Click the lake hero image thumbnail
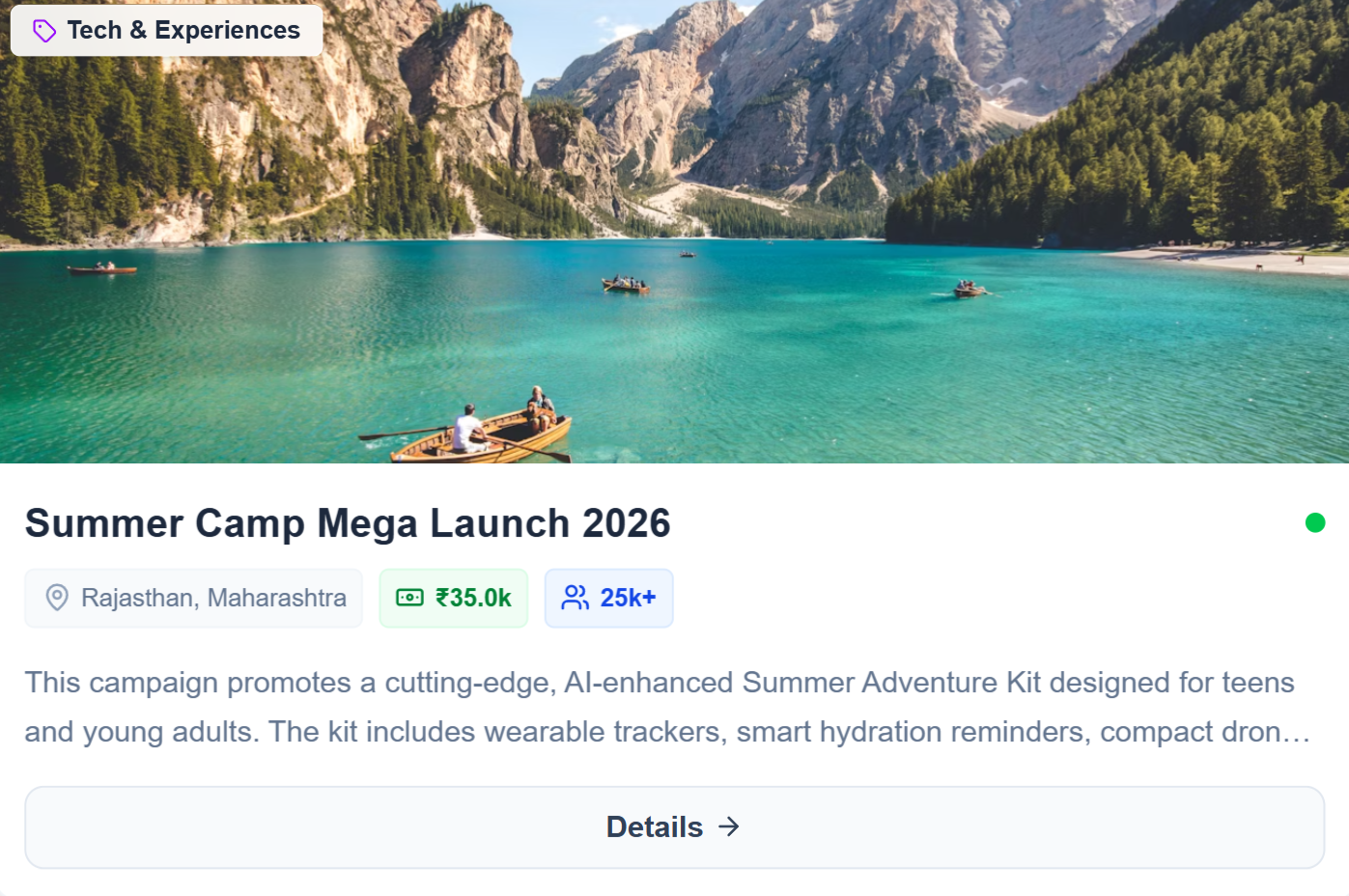Viewport: 1349px width, 896px height. [674, 232]
